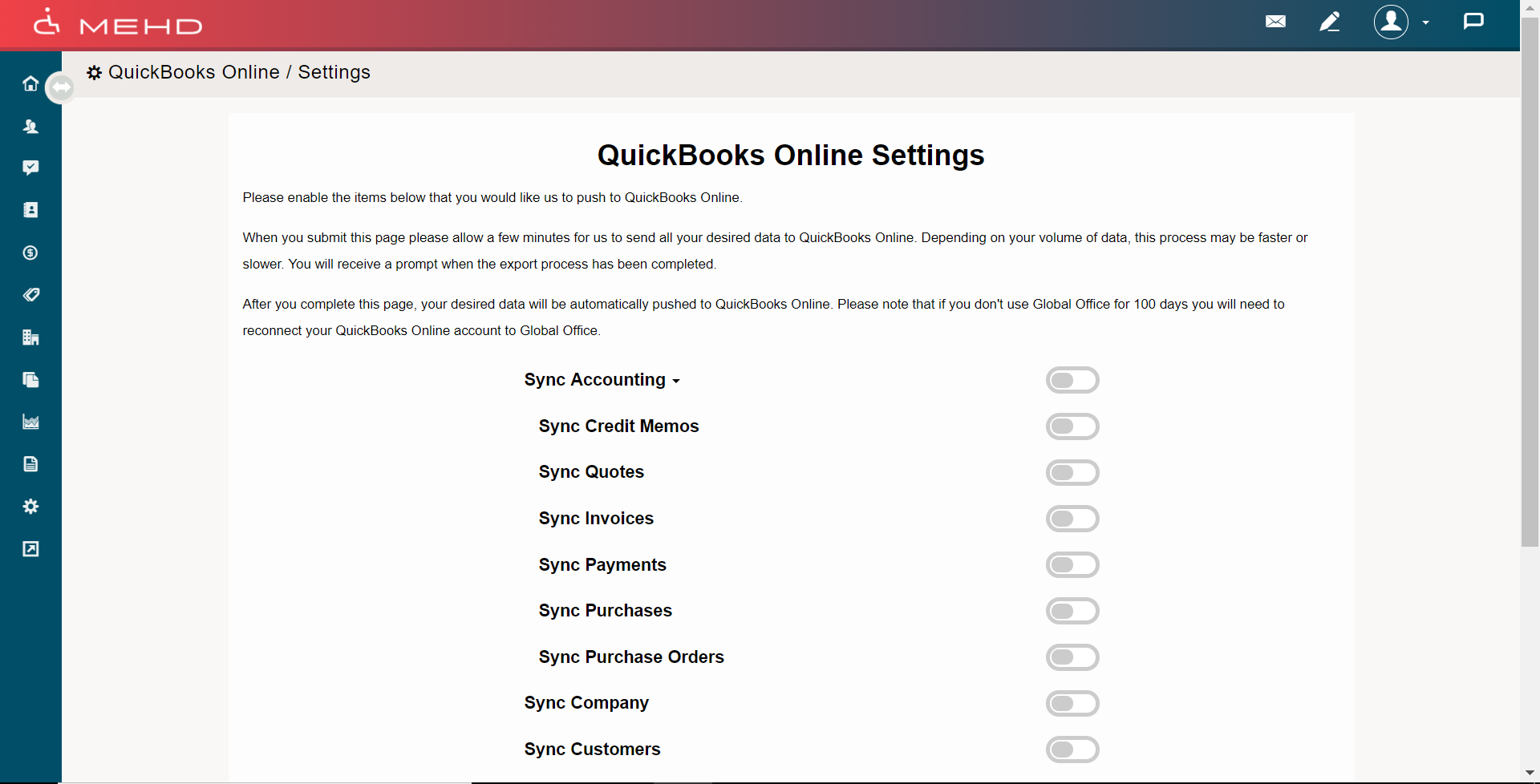This screenshot has height=784, width=1540.
Task: Open the Home icon in sidebar
Action: coord(30,83)
